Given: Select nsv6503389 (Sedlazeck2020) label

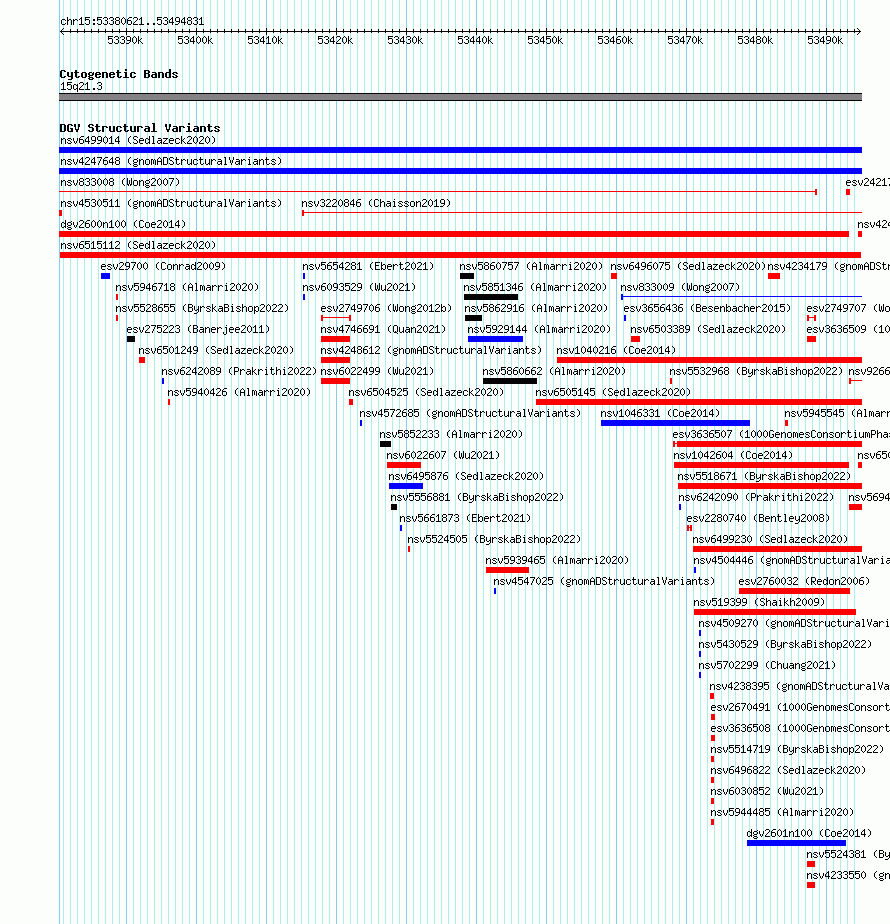Looking at the screenshot, I should 708,329.
